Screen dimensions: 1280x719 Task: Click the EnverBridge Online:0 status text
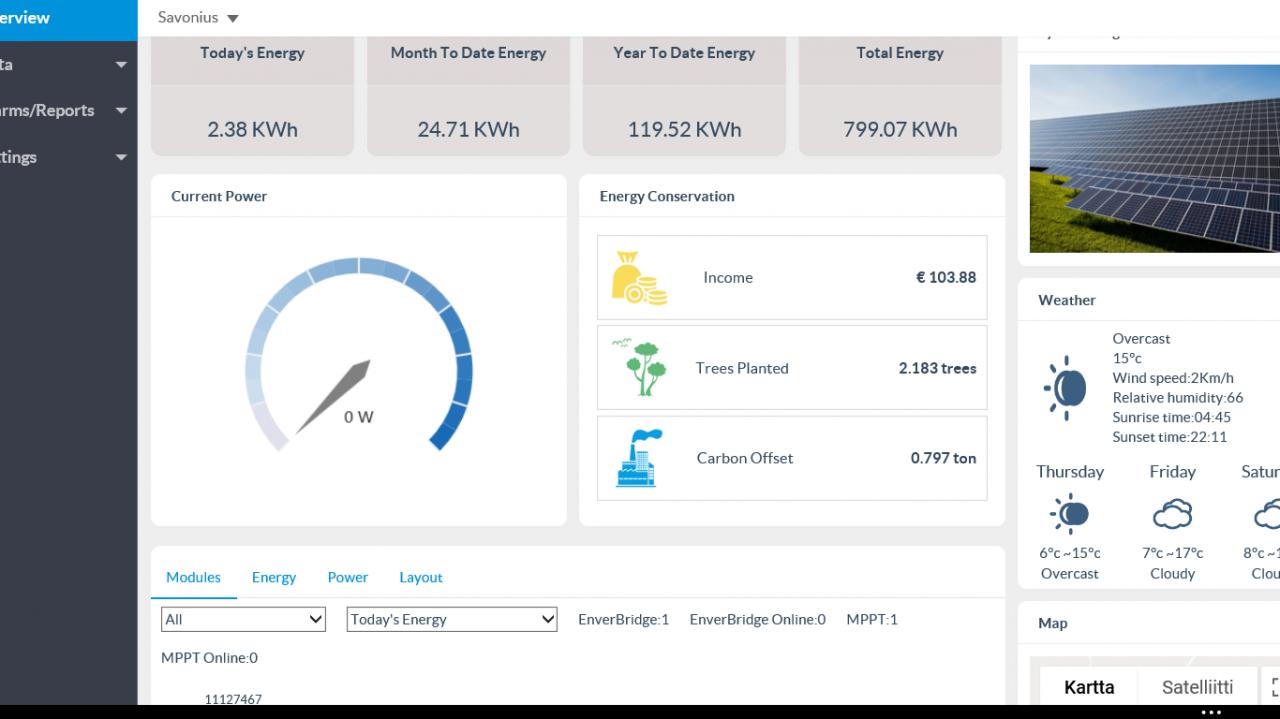pos(758,619)
